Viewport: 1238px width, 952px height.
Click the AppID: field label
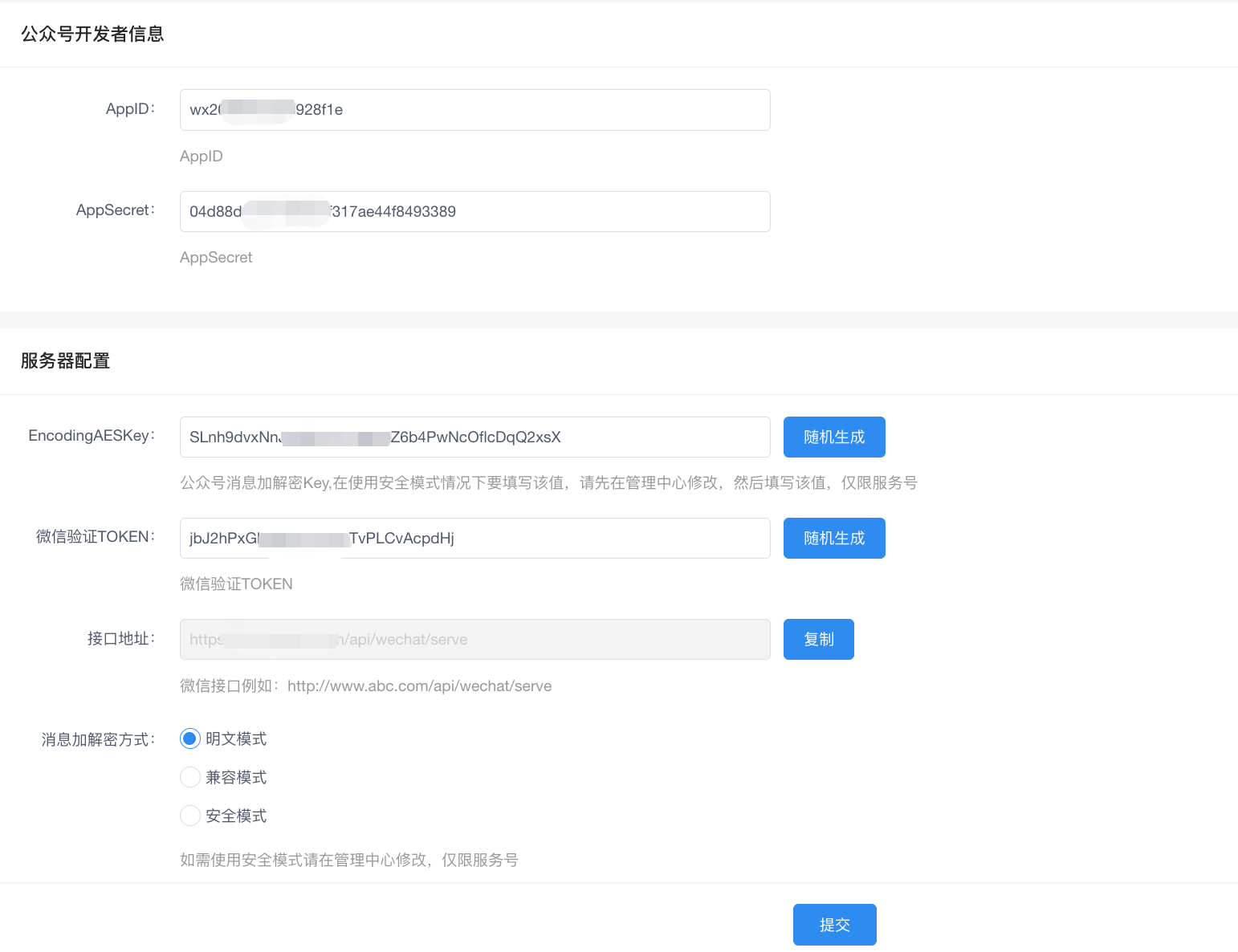131,109
